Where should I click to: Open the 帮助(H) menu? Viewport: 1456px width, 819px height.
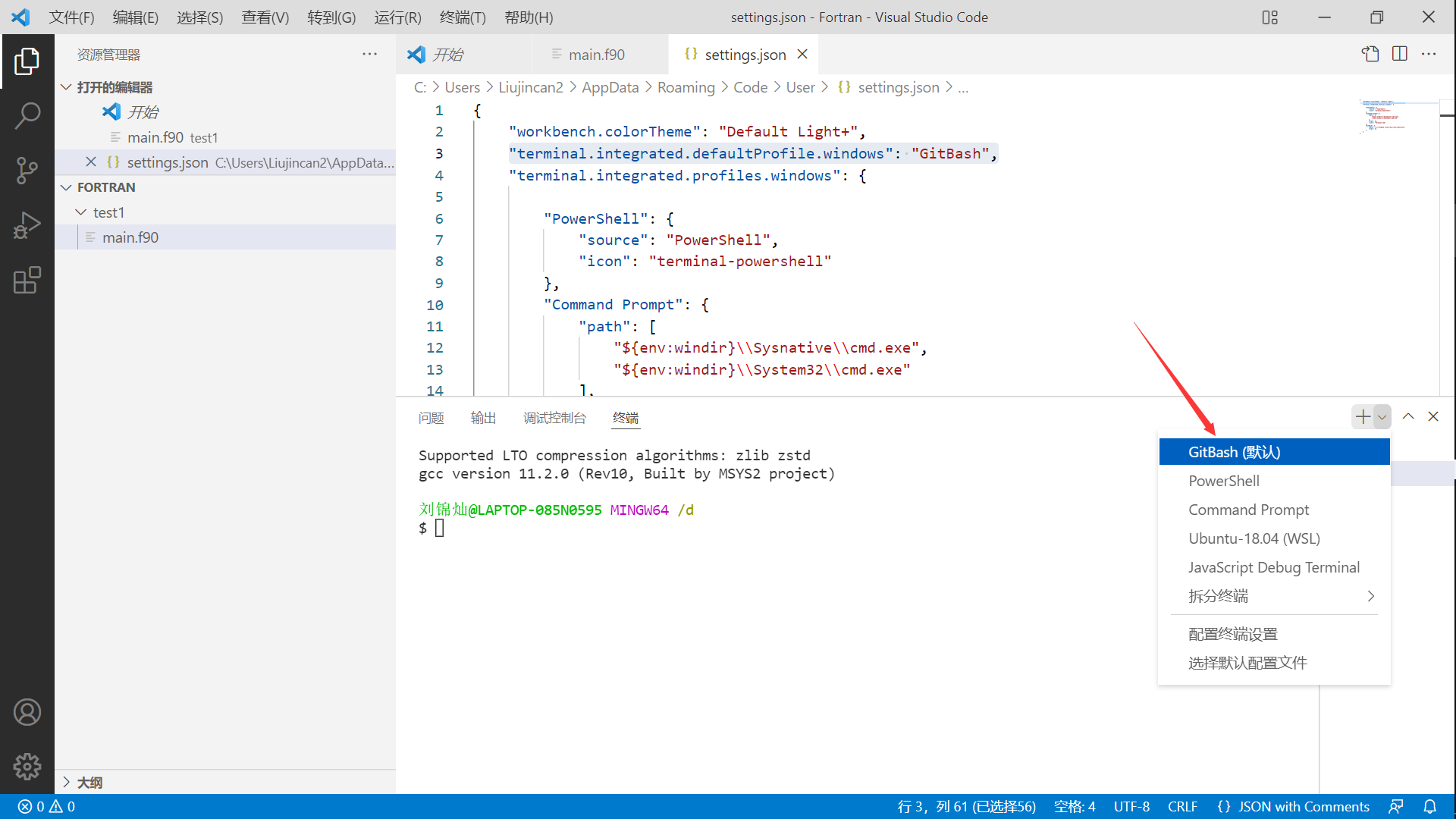click(x=529, y=17)
